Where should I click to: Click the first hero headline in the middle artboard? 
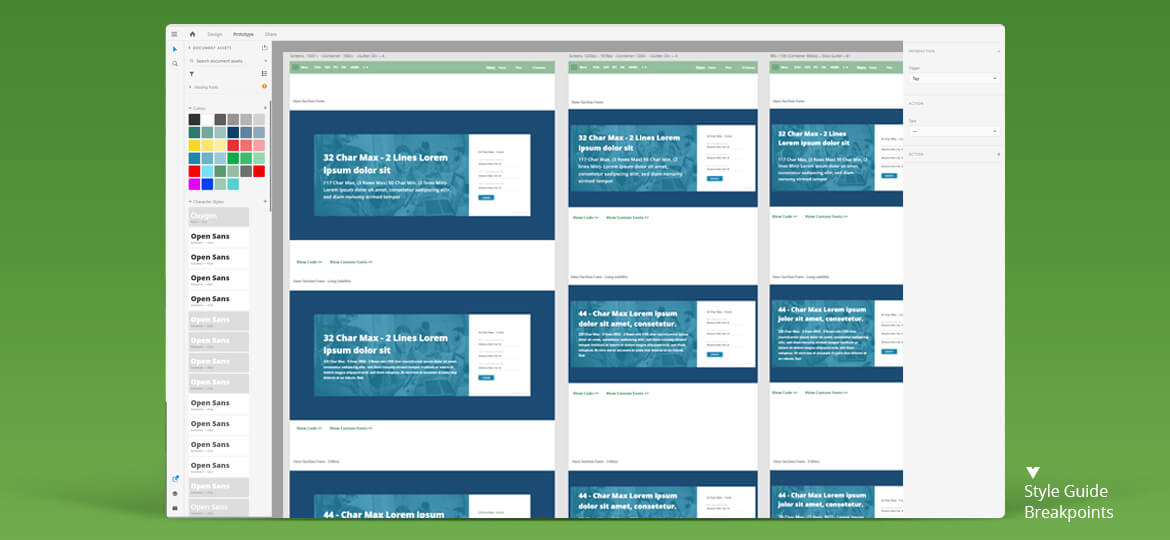pos(629,142)
